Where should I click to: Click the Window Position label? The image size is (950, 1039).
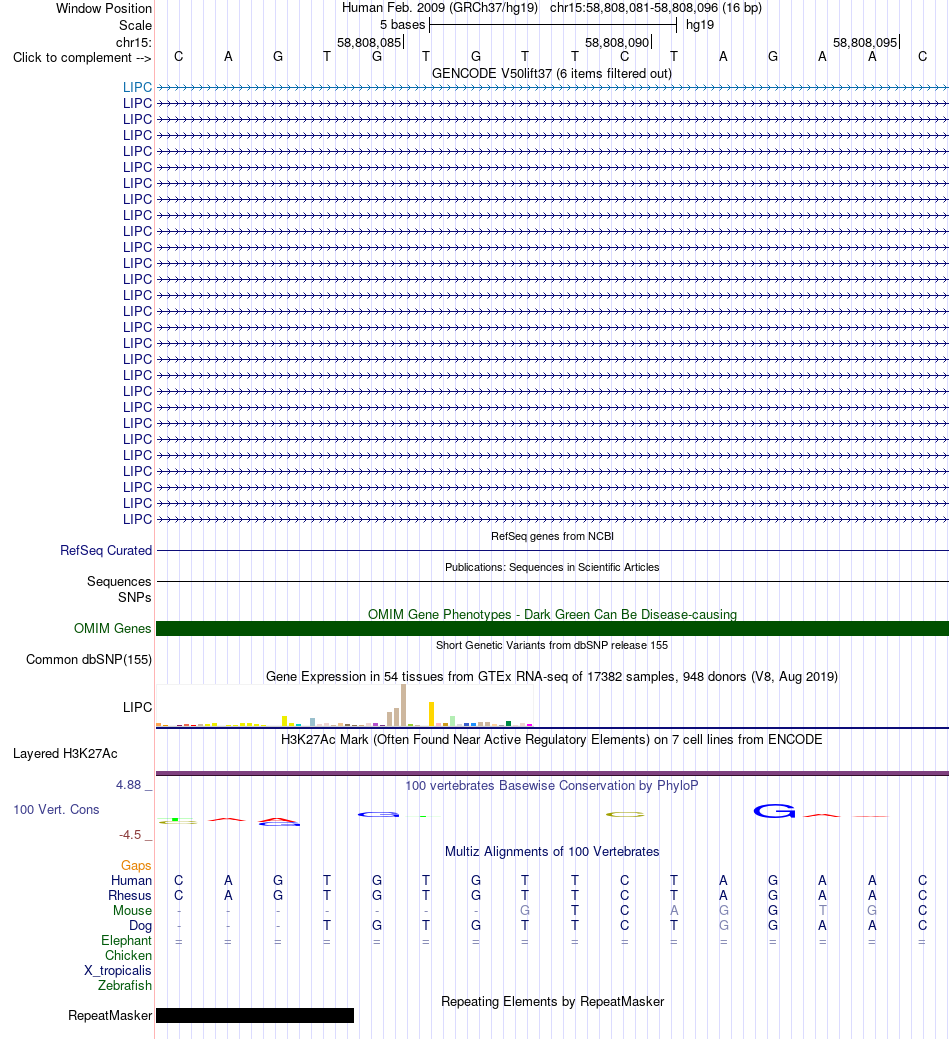coord(104,9)
